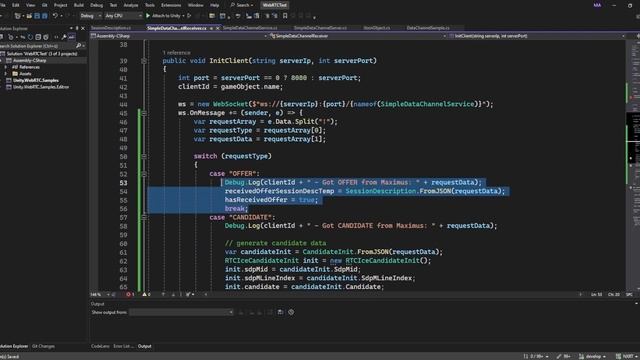Open the SimpleDataChannelReceiver class navigation dropdown

point(358,36)
